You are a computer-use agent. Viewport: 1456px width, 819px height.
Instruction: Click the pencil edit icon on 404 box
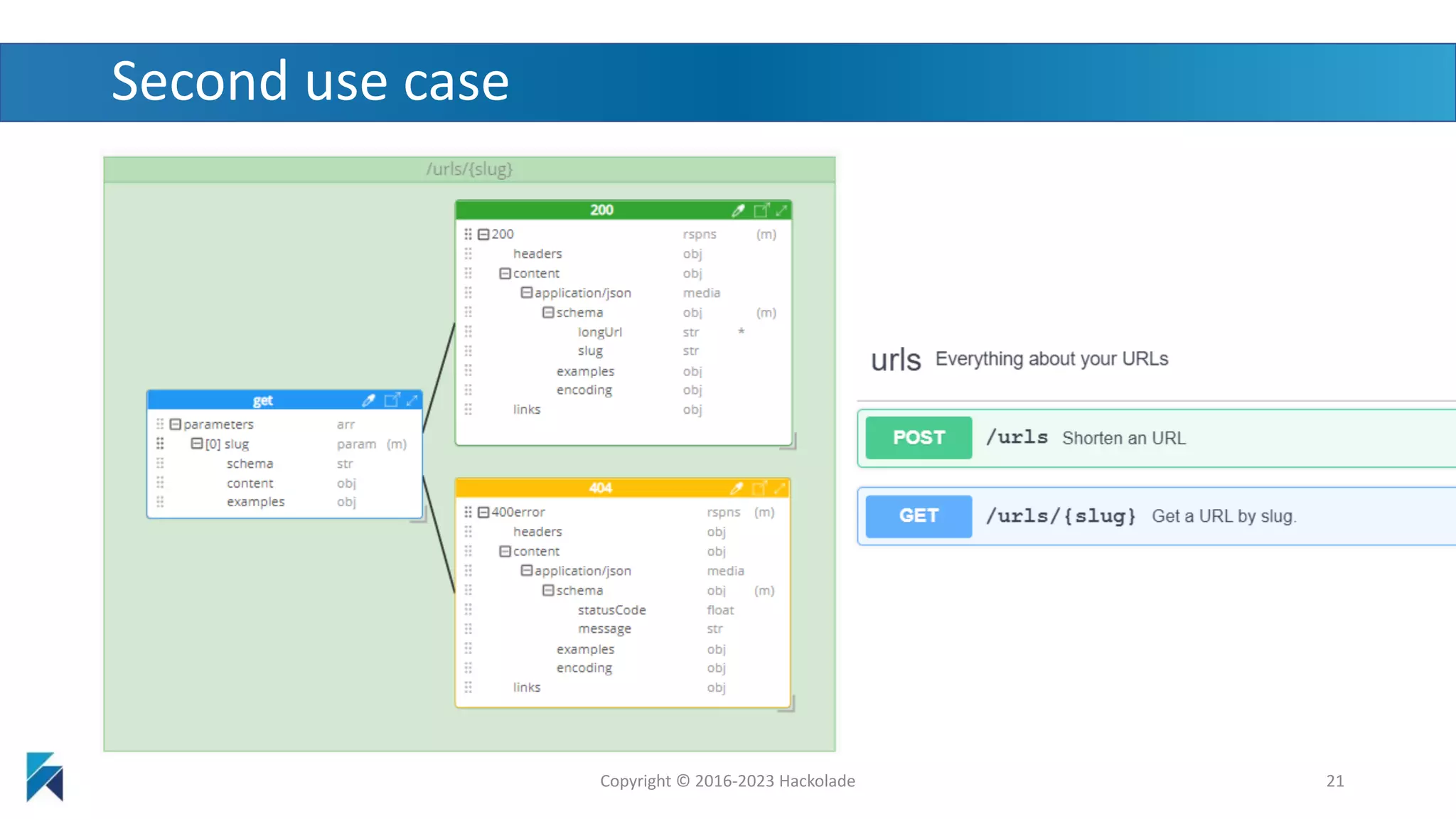click(737, 488)
